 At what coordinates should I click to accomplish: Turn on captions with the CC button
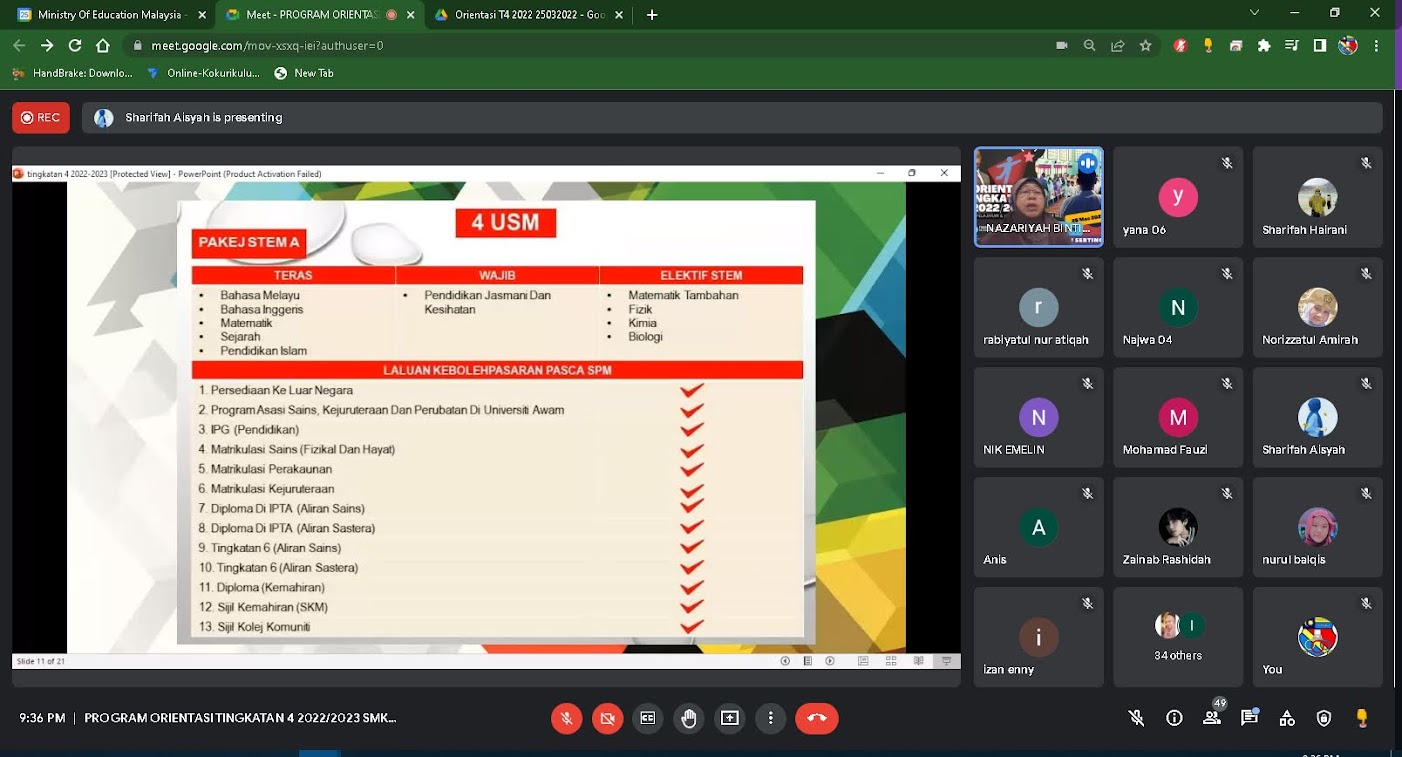(648, 718)
